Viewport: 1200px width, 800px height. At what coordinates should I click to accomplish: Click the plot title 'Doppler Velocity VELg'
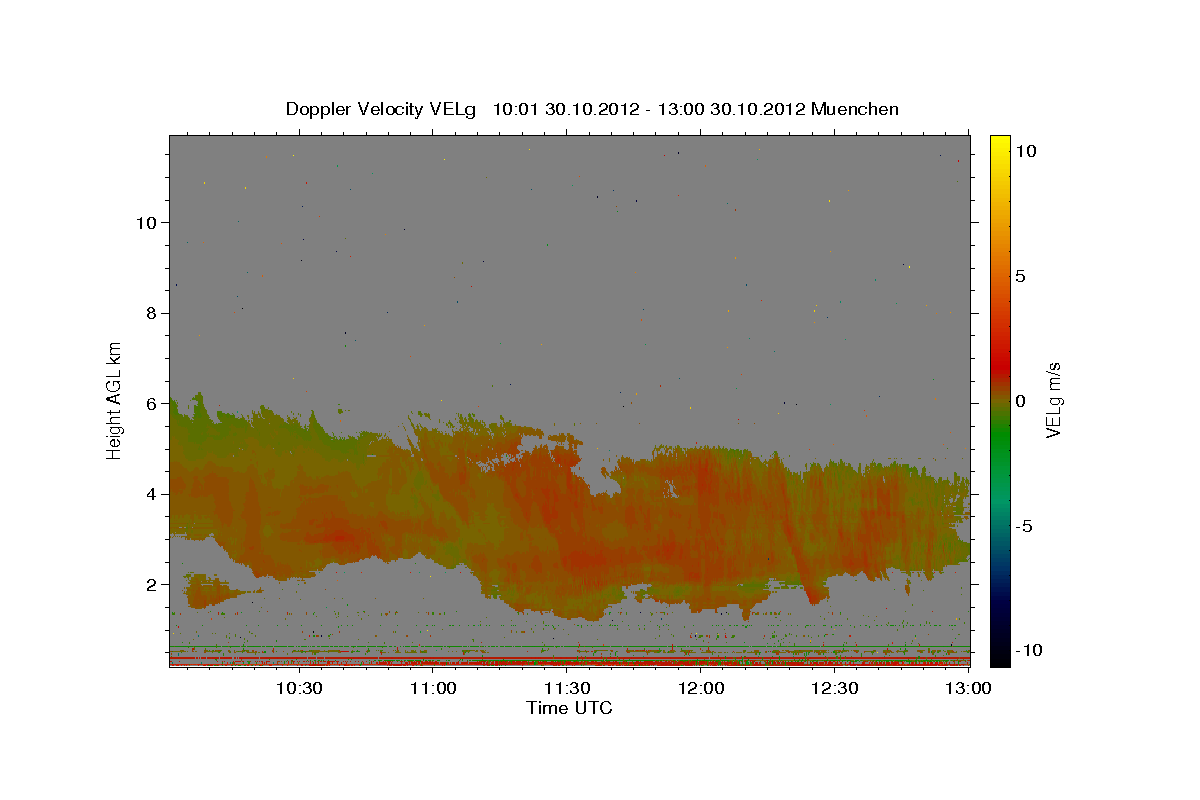click(381, 109)
